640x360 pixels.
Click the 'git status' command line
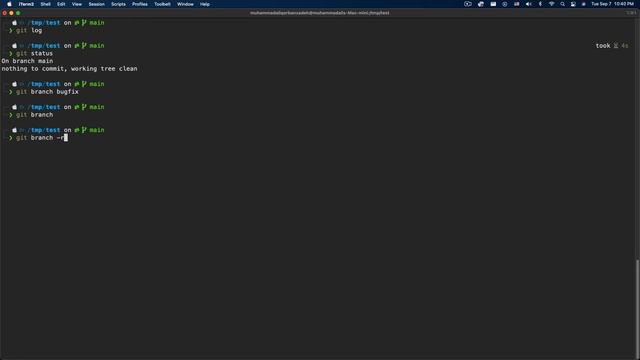click(x=34, y=53)
